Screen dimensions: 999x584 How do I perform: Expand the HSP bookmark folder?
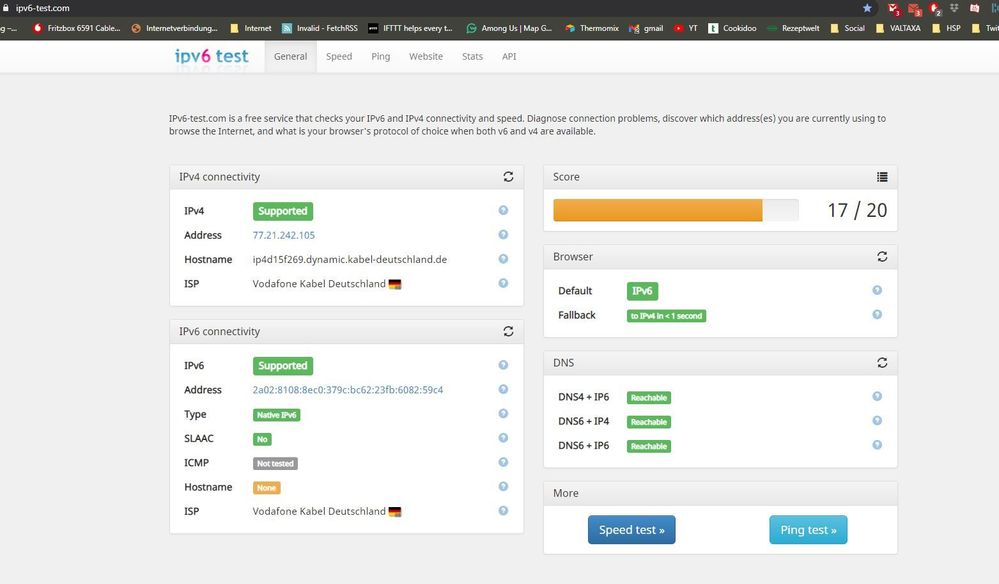[946, 28]
